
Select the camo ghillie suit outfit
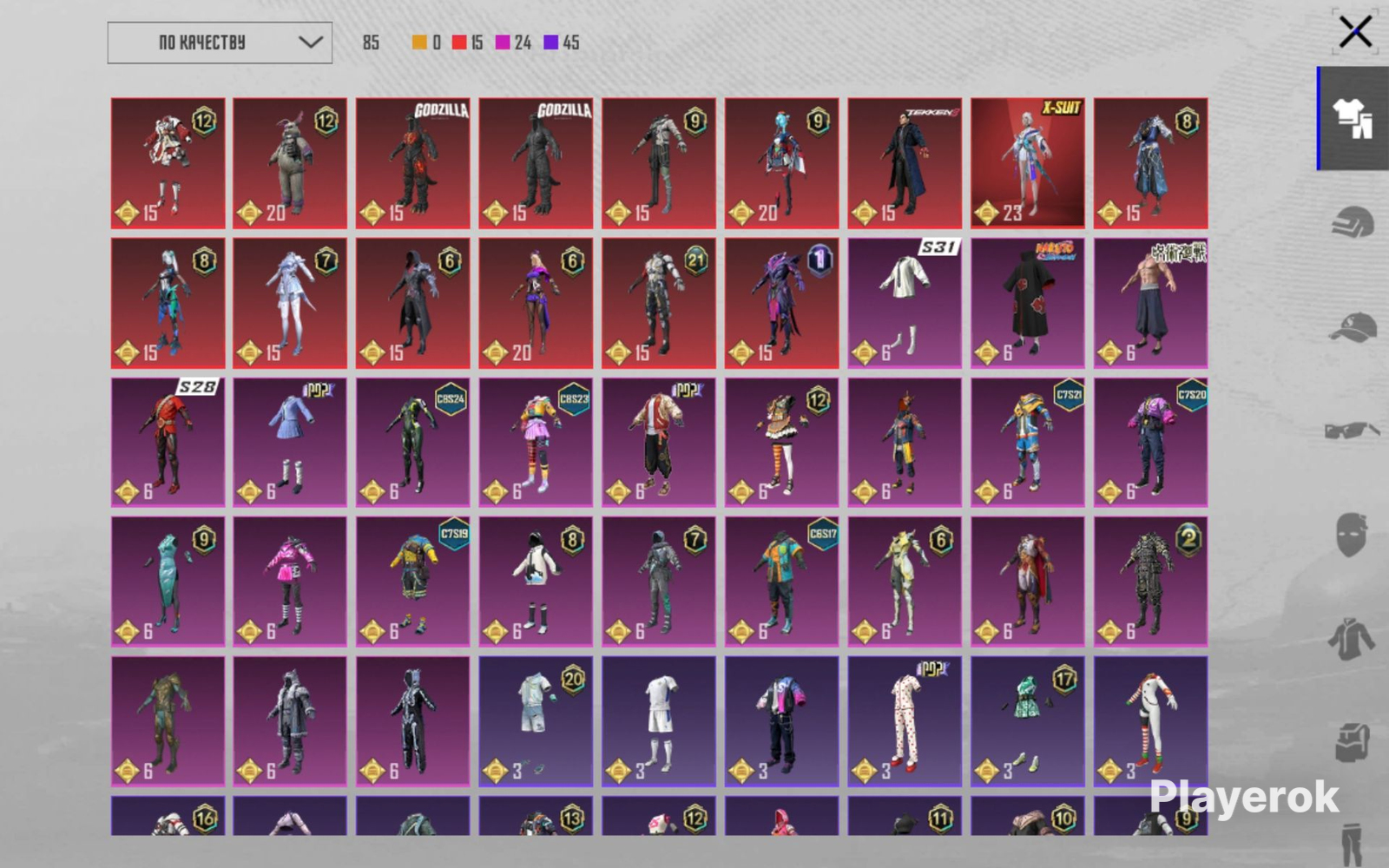168,721
